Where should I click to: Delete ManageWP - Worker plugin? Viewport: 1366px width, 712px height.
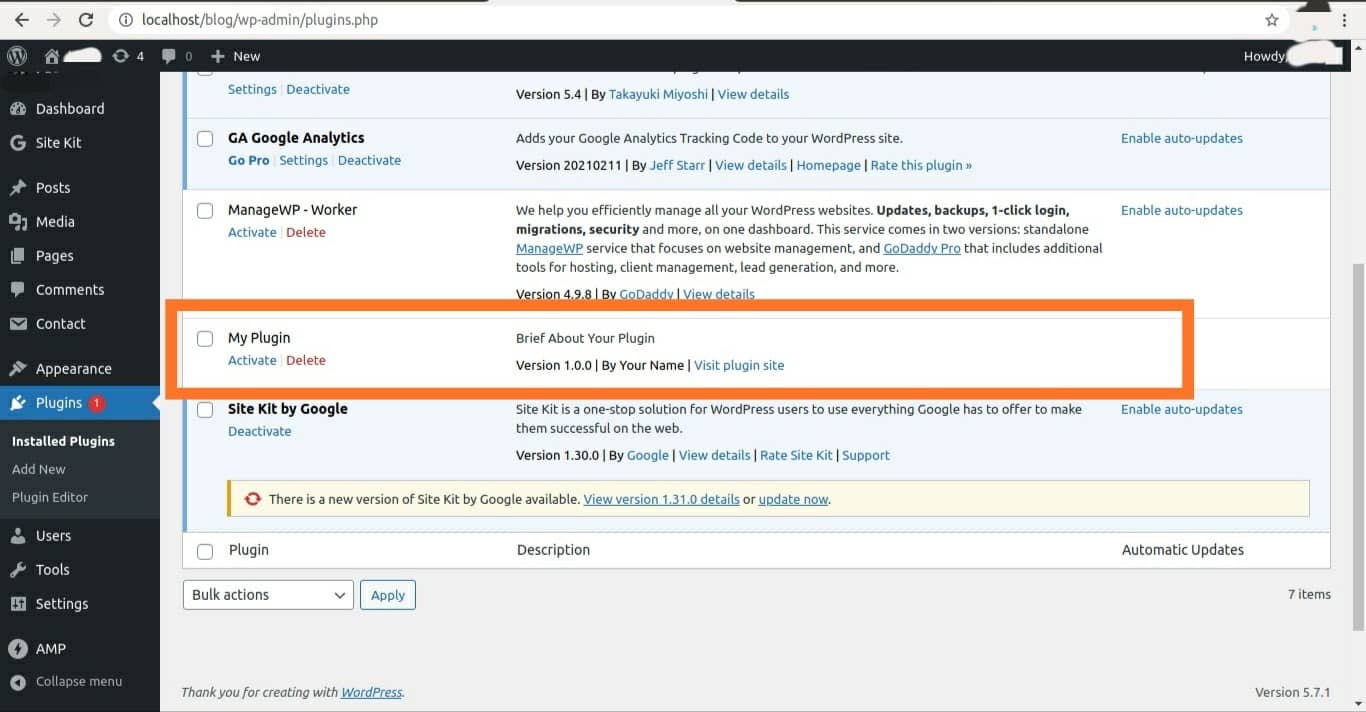click(306, 232)
